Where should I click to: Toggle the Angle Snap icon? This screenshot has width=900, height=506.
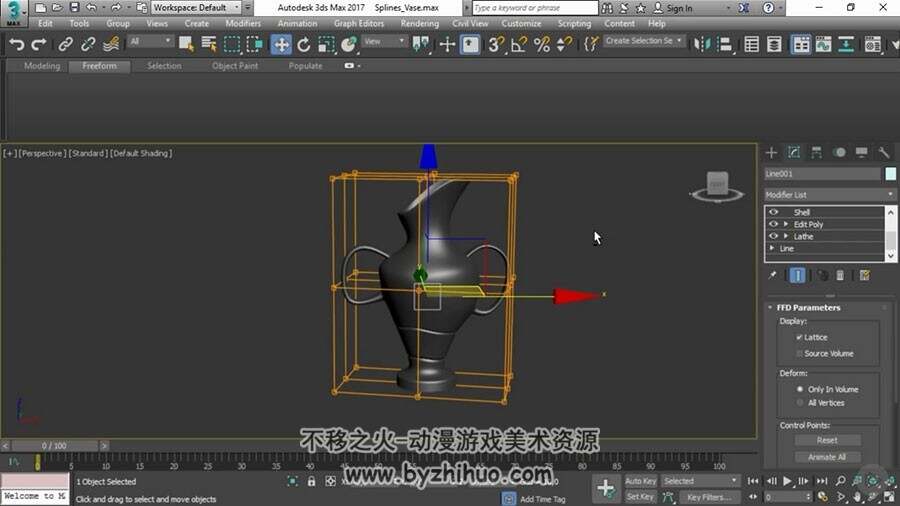(519, 45)
